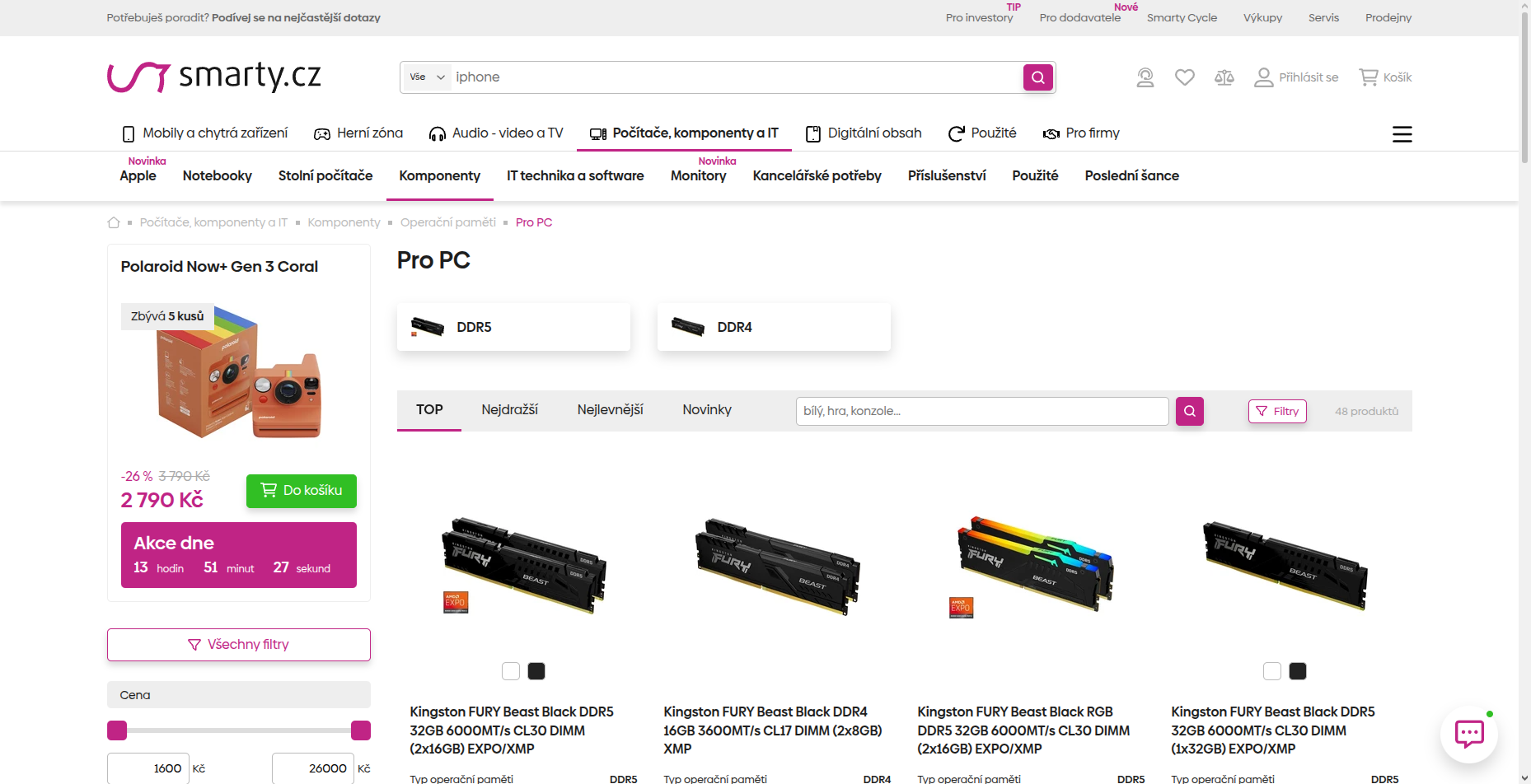Click the main search field with iphone
The width and height of the screenshot is (1531, 784).
[x=737, y=77]
